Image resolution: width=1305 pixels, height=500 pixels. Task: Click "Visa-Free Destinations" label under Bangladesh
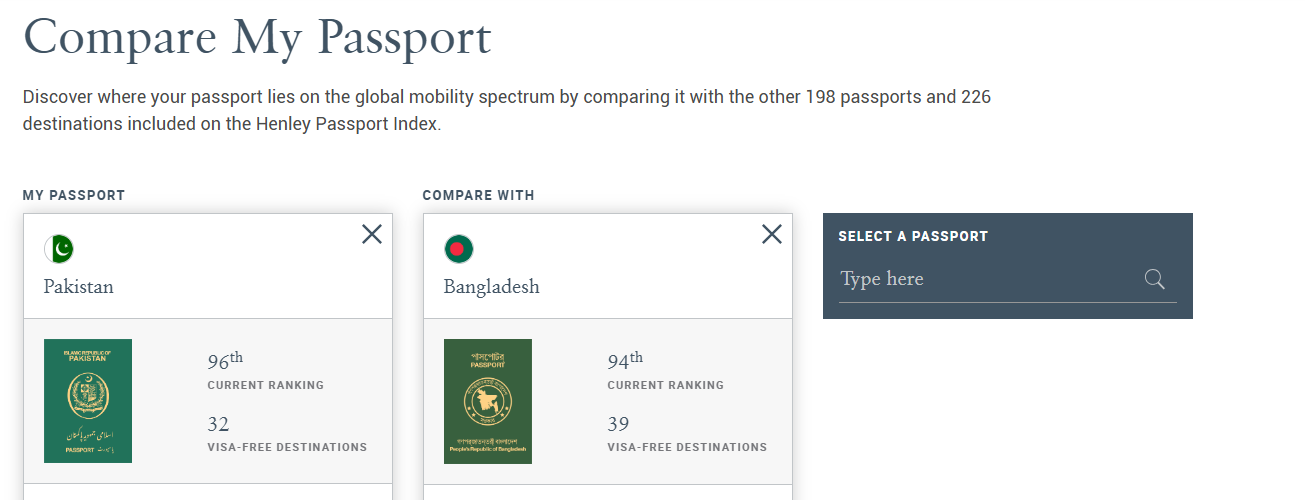tap(687, 447)
